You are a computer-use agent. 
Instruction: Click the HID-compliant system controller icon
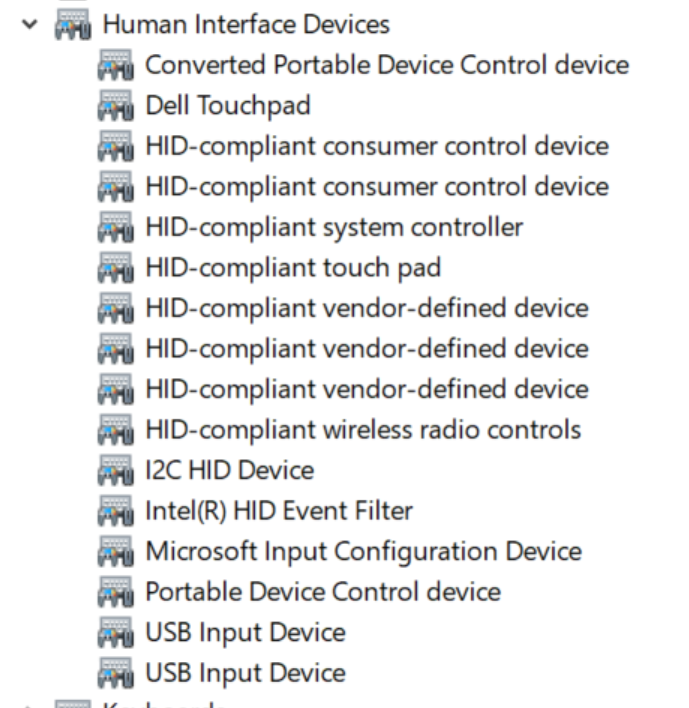pyautogui.click(x=116, y=227)
